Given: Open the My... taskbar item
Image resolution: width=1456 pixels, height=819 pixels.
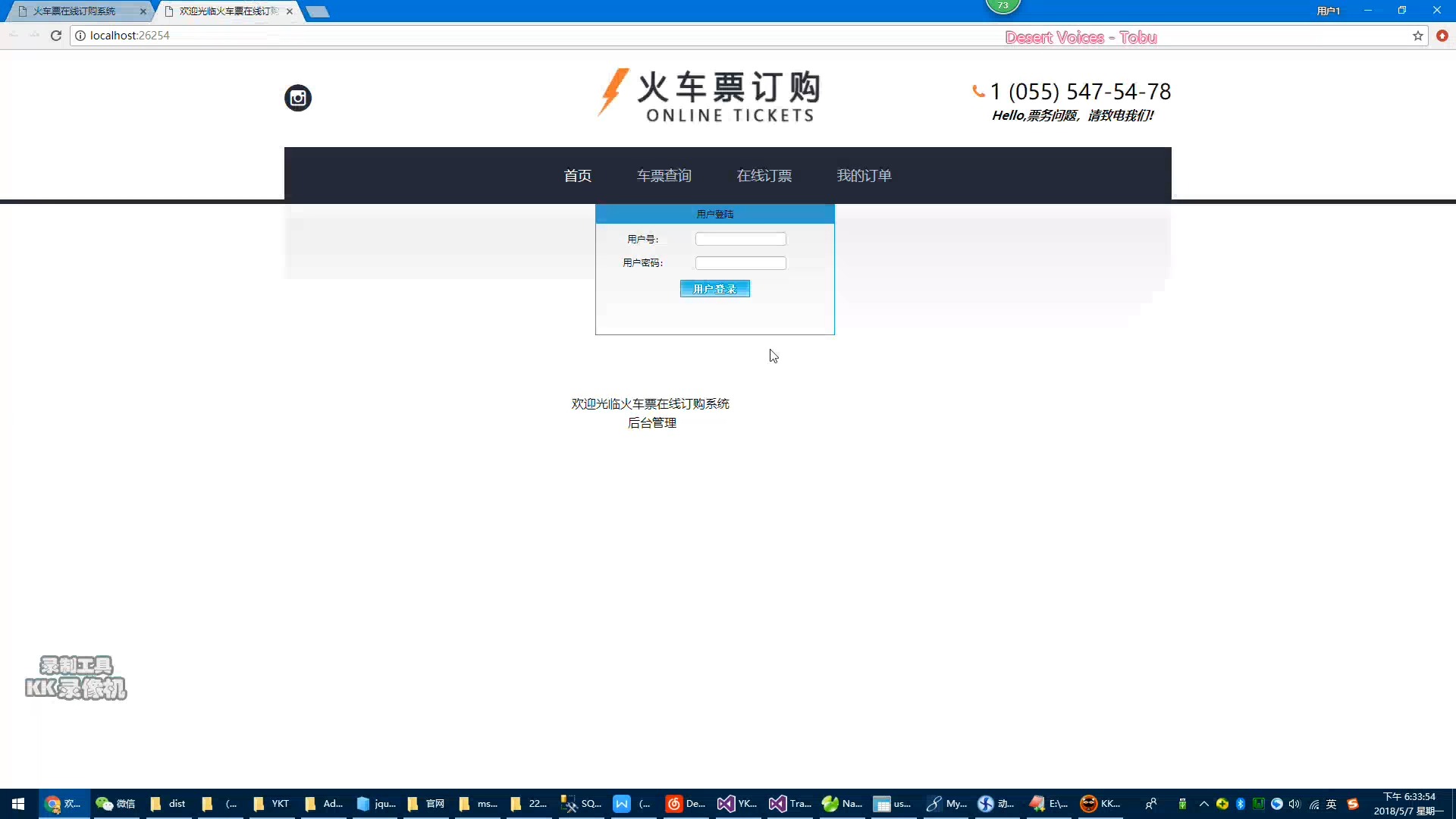Looking at the screenshot, I should [x=945, y=804].
